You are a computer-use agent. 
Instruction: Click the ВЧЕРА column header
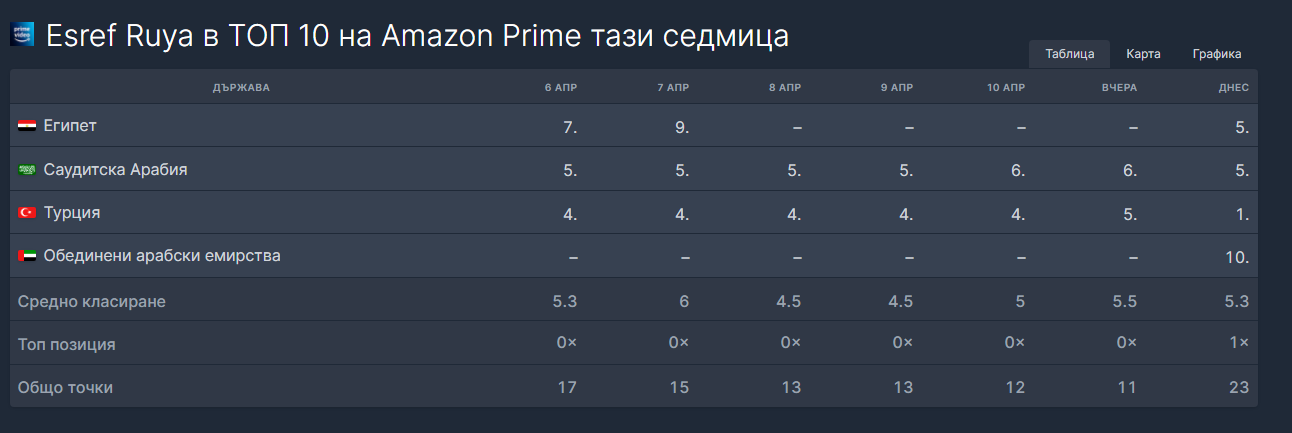click(1119, 88)
